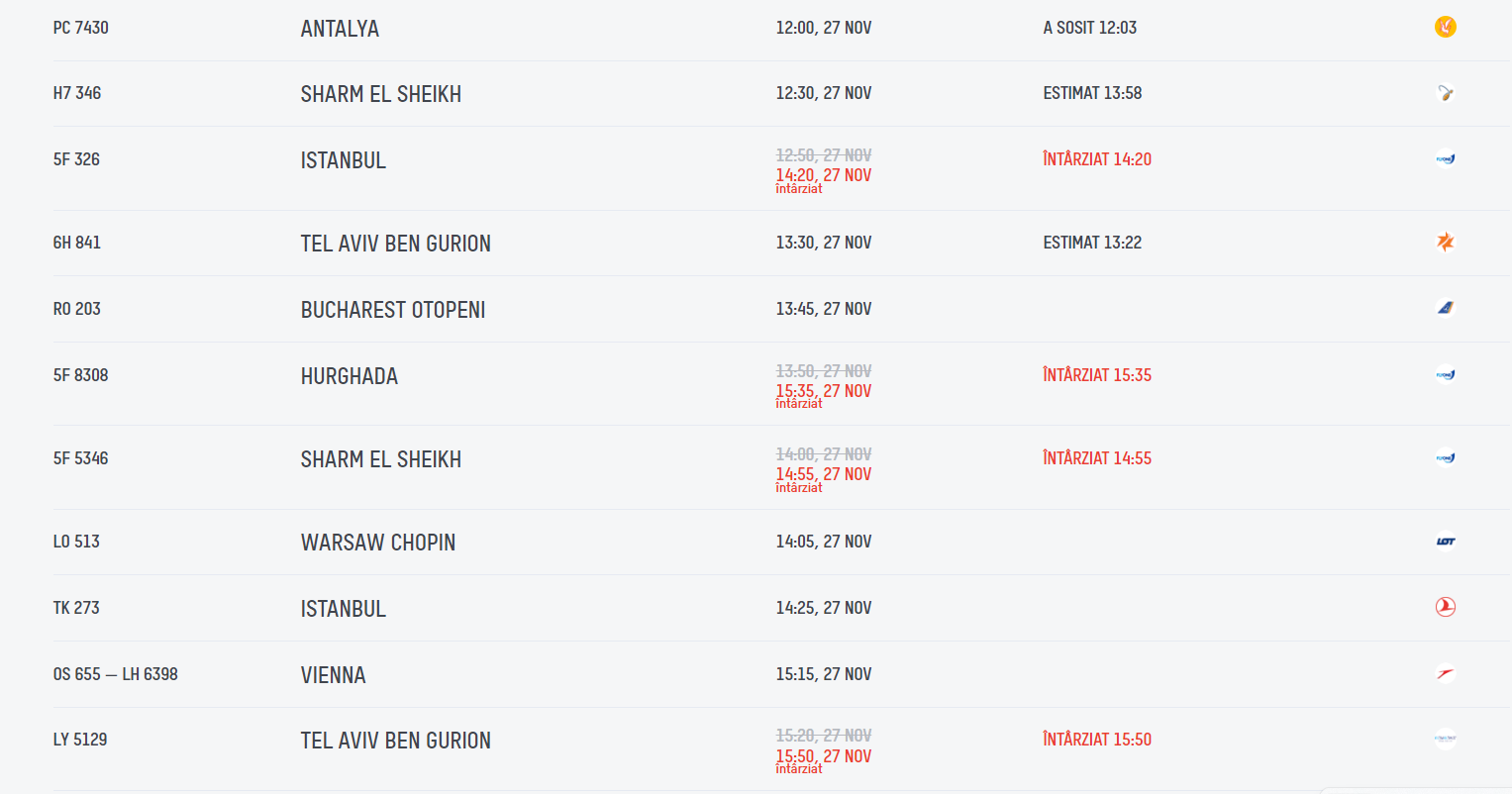Select the Bucharest Otopeni flight row
This screenshot has width=1512, height=794.
pyautogui.click(x=756, y=309)
